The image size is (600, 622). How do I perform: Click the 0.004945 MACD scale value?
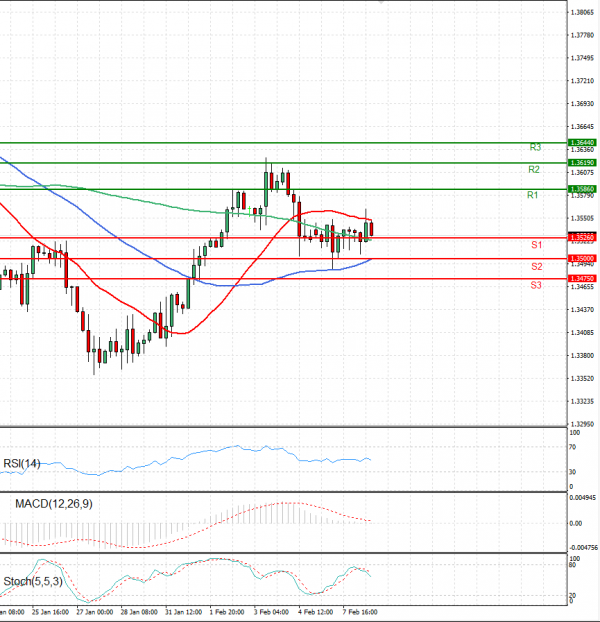point(582,497)
